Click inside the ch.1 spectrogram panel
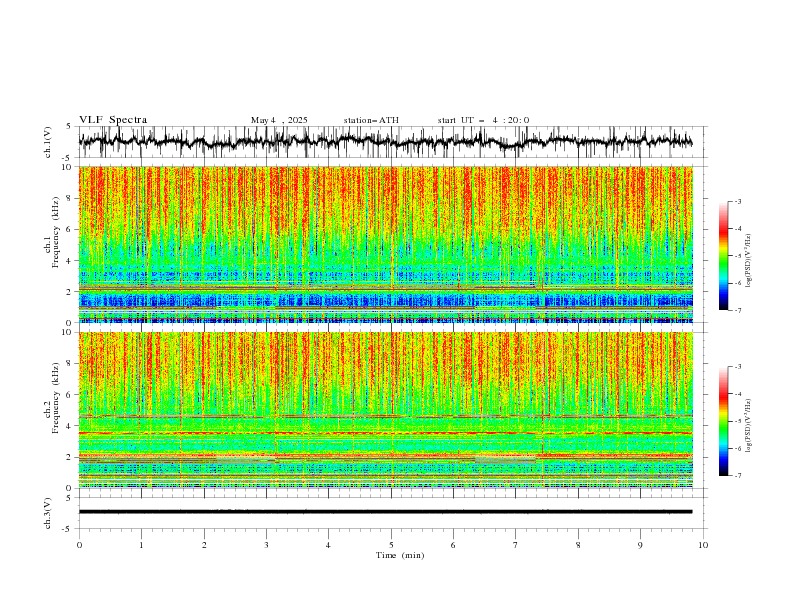This screenshot has width=792, height=612. click(x=385, y=244)
